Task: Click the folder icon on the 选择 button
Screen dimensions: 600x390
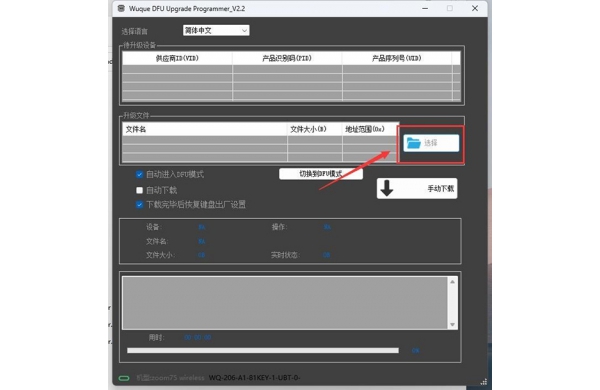Action: (413, 143)
